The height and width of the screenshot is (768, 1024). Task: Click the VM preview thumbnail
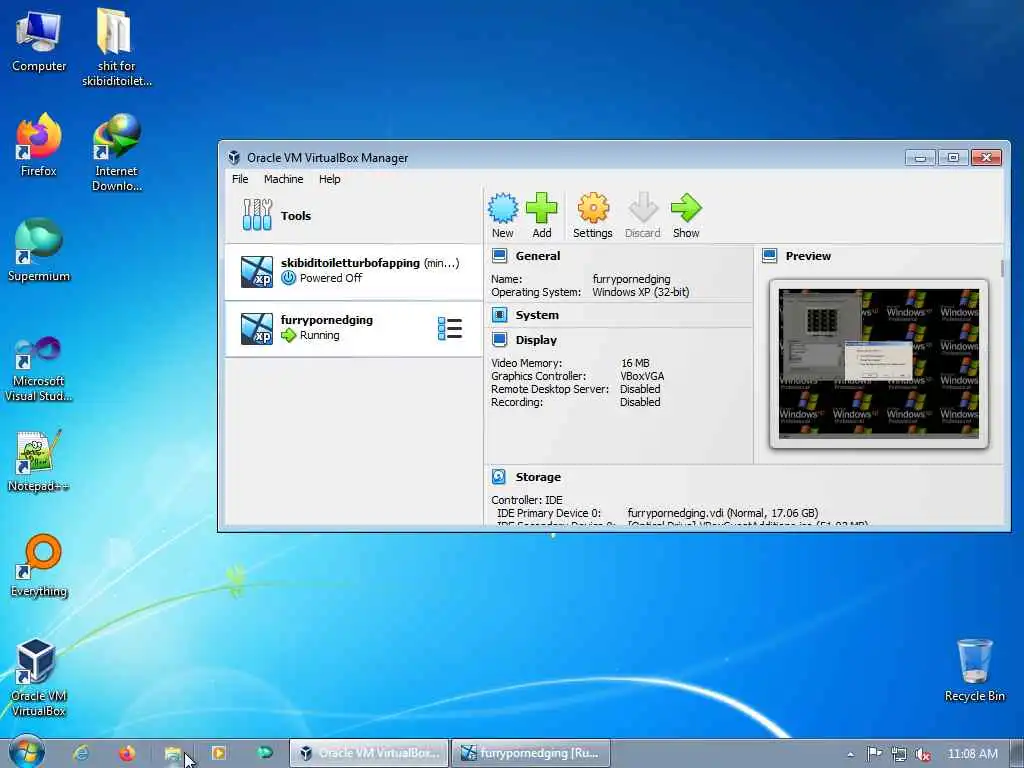[x=878, y=364]
